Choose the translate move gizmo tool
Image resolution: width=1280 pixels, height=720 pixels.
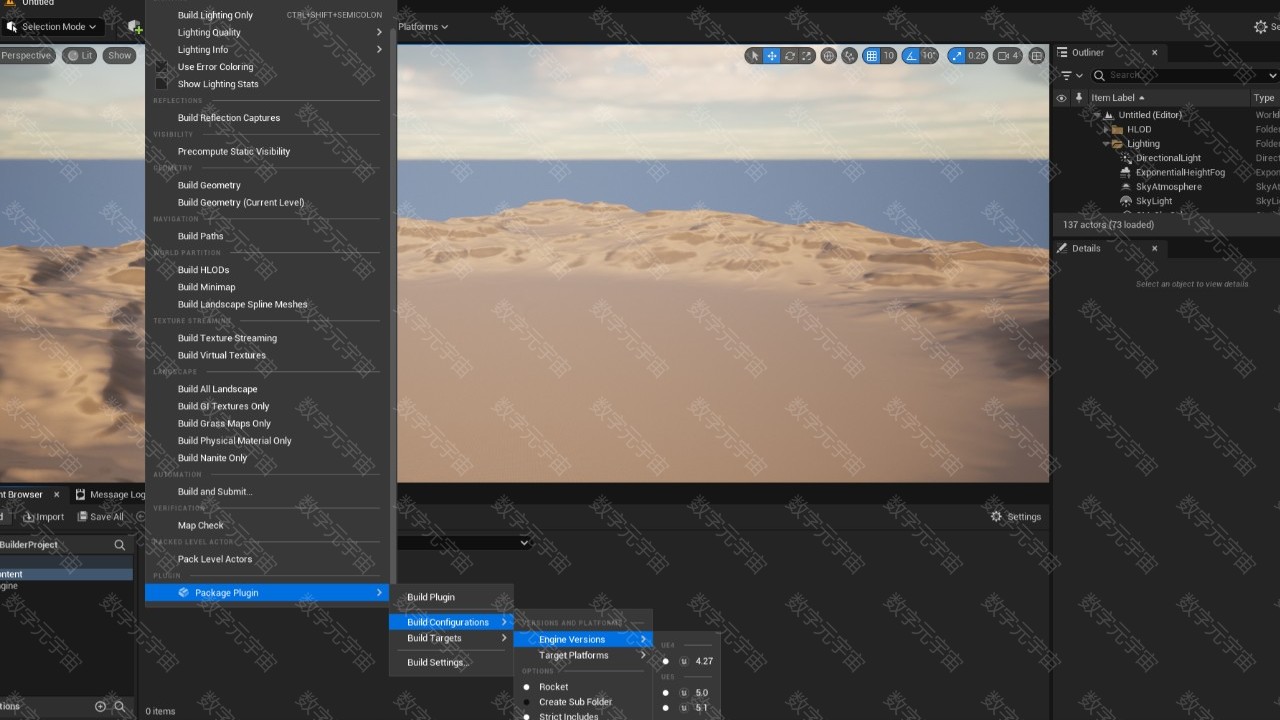coord(772,56)
